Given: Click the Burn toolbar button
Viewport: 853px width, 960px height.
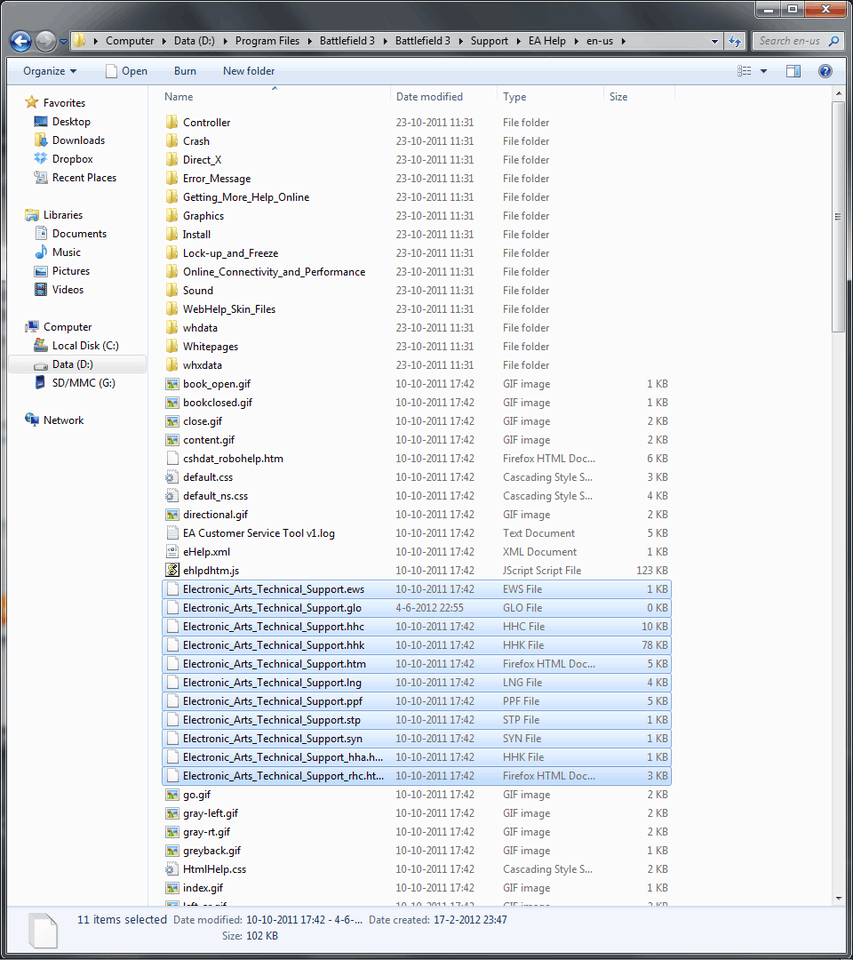Looking at the screenshot, I should coord(185,71).
